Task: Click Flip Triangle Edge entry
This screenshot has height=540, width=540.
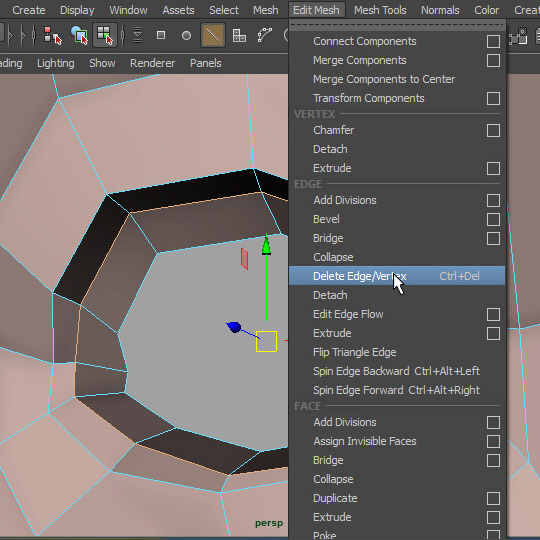Action: [x=355, y=352]
